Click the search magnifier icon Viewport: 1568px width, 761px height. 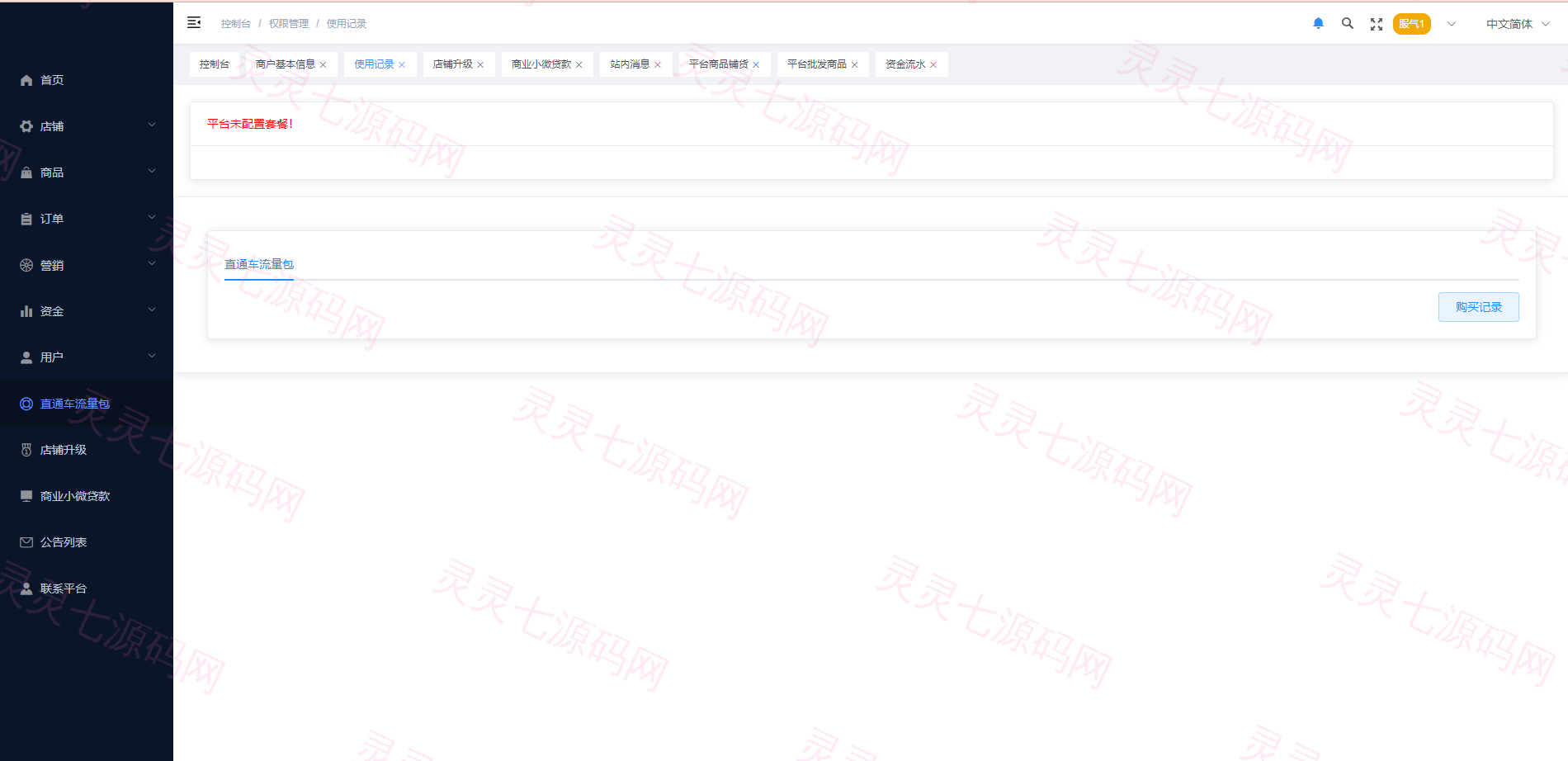coord(1348,24)
